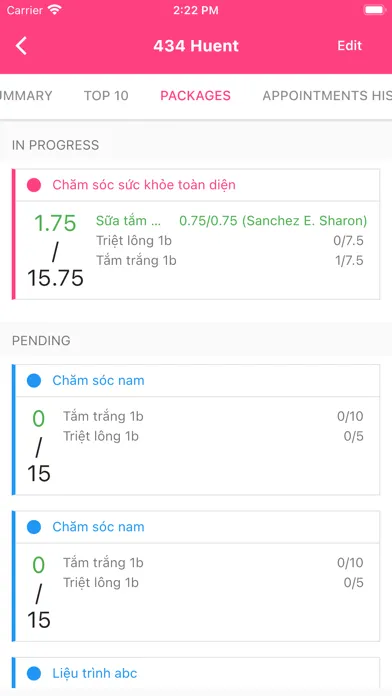Select the PACKAGES tab
Viewport: 392px width, 696px height.
[195, 95]
